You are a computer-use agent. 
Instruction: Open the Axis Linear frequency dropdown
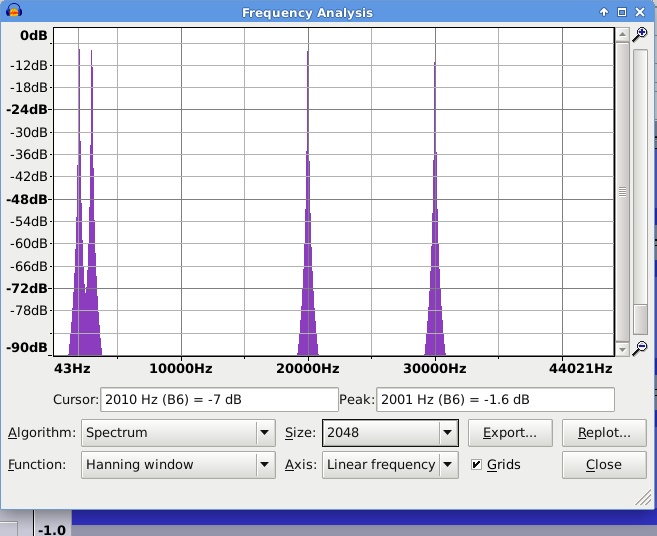click(390, 465)
